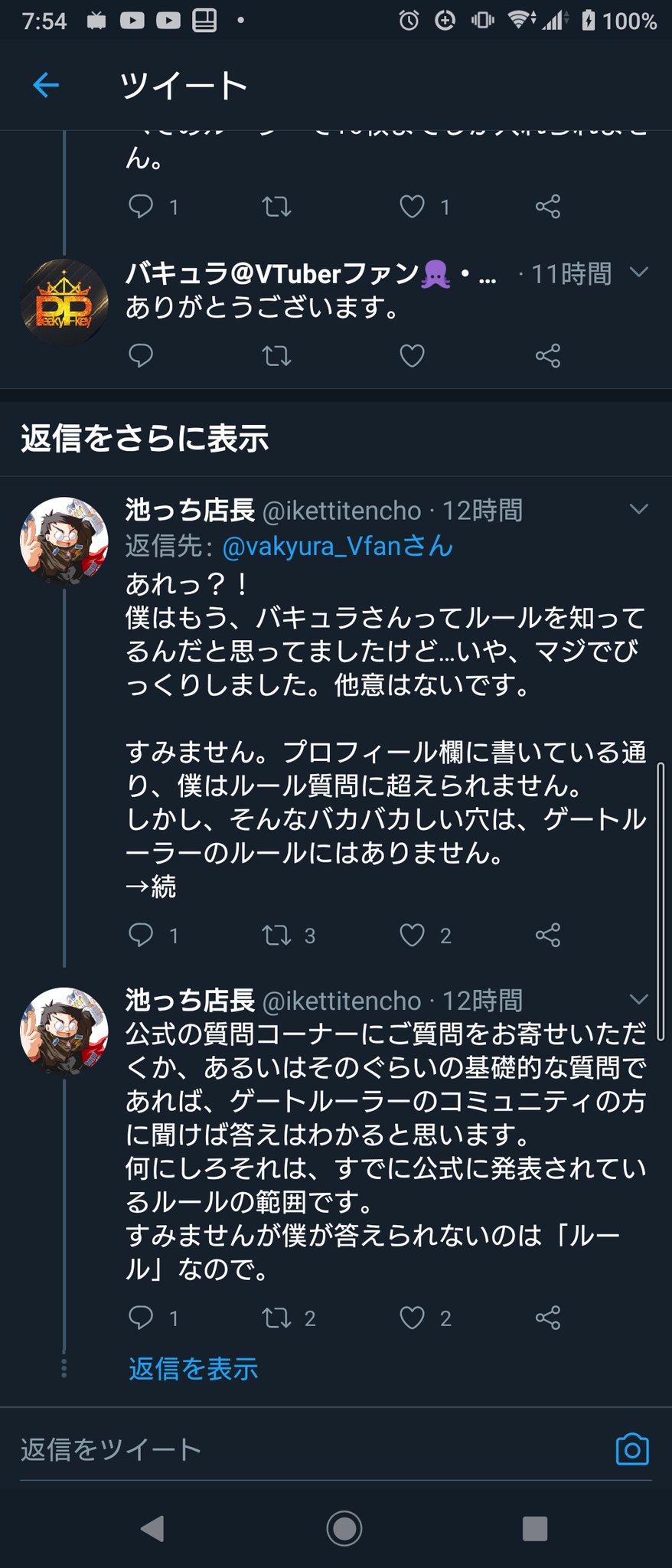Open the @vakyura_Vfan mention link

click(337, 546)
